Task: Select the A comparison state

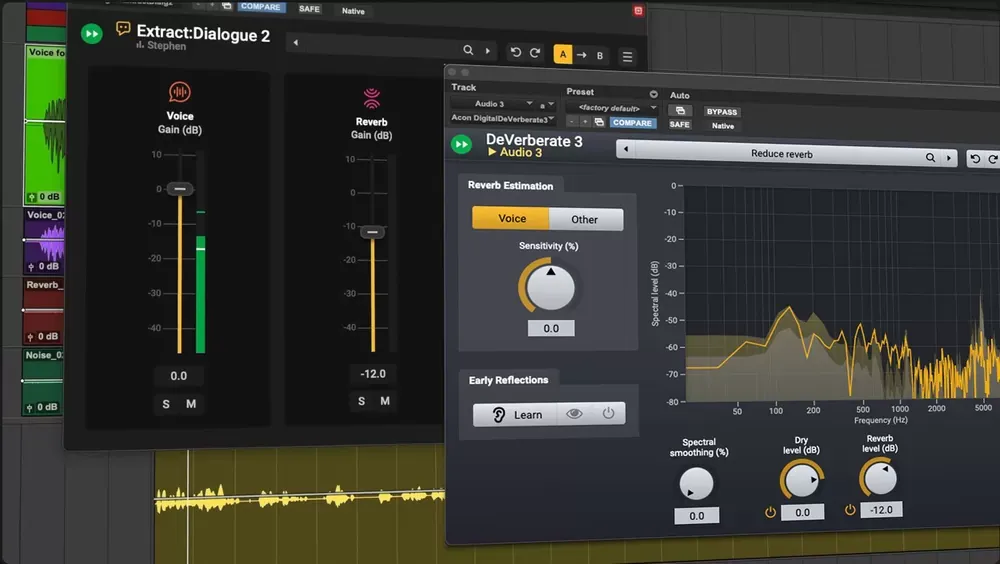Action: coord(562,55)
